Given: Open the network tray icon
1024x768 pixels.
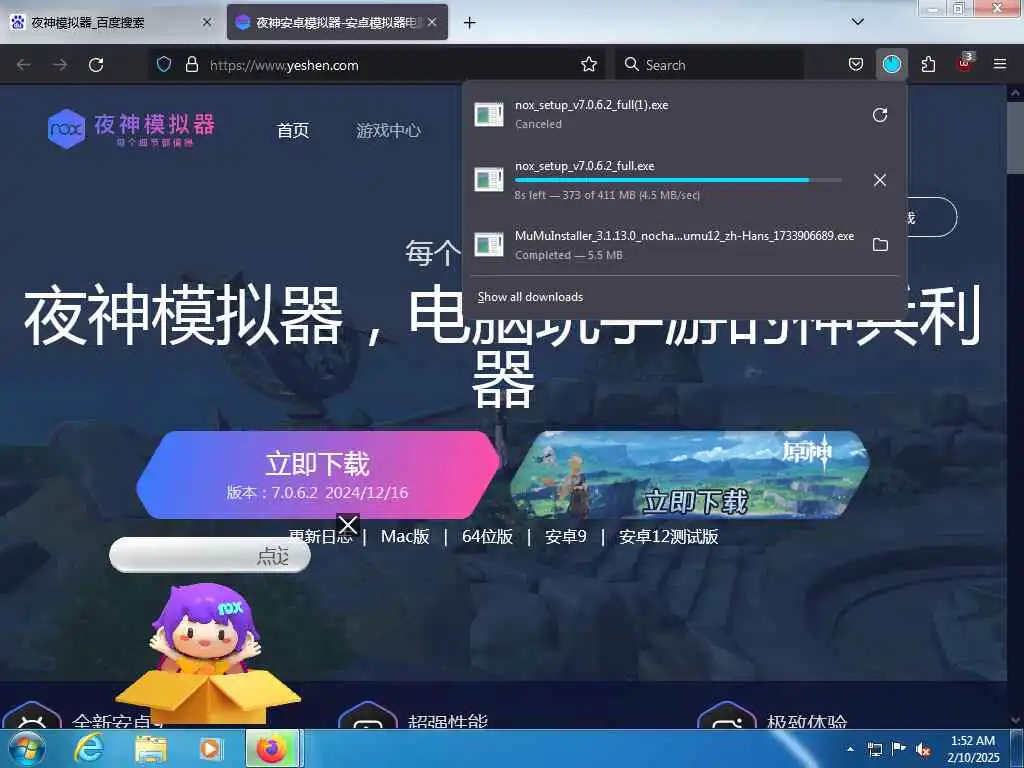Looking at the screenshot, I should point(874,749).
